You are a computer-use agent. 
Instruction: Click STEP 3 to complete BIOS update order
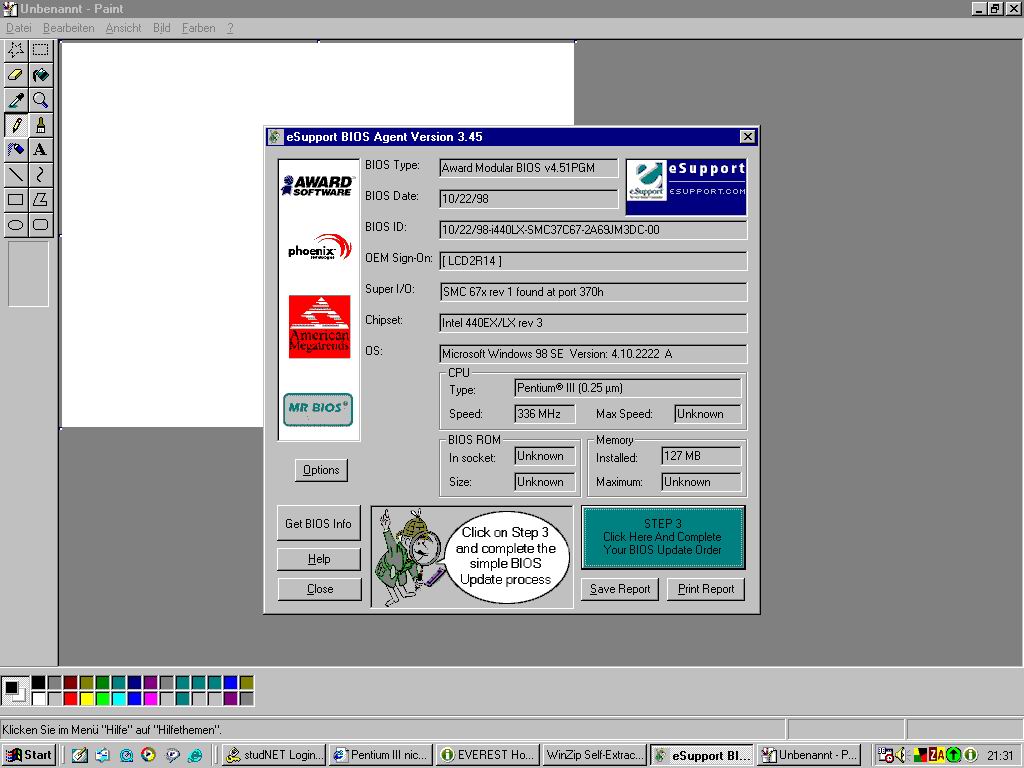pos(663,537)
